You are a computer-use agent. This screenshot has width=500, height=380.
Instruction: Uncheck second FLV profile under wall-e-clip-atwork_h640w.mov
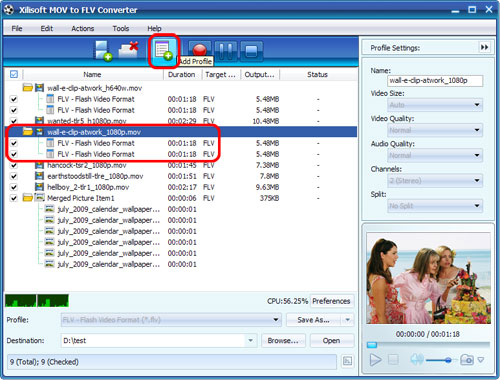click(14, 110)
